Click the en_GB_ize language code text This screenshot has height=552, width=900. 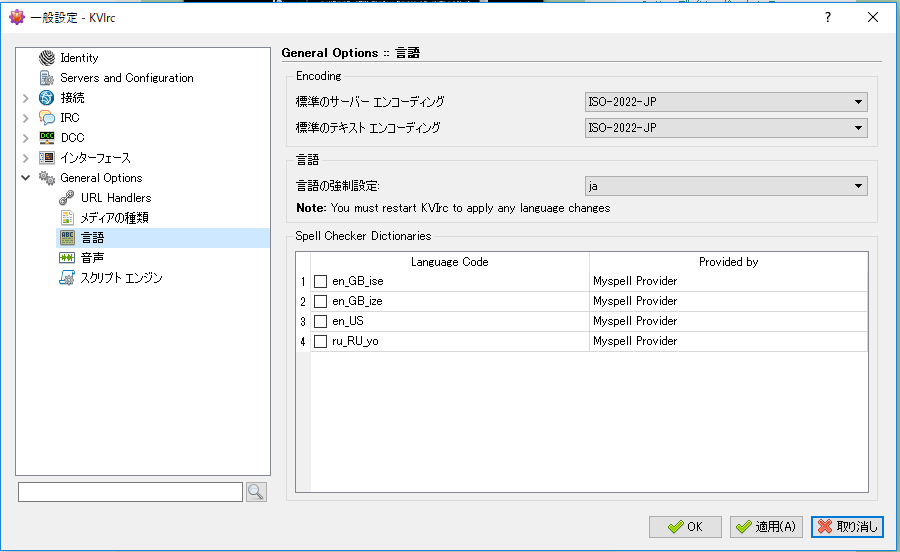tap(357, 301)
